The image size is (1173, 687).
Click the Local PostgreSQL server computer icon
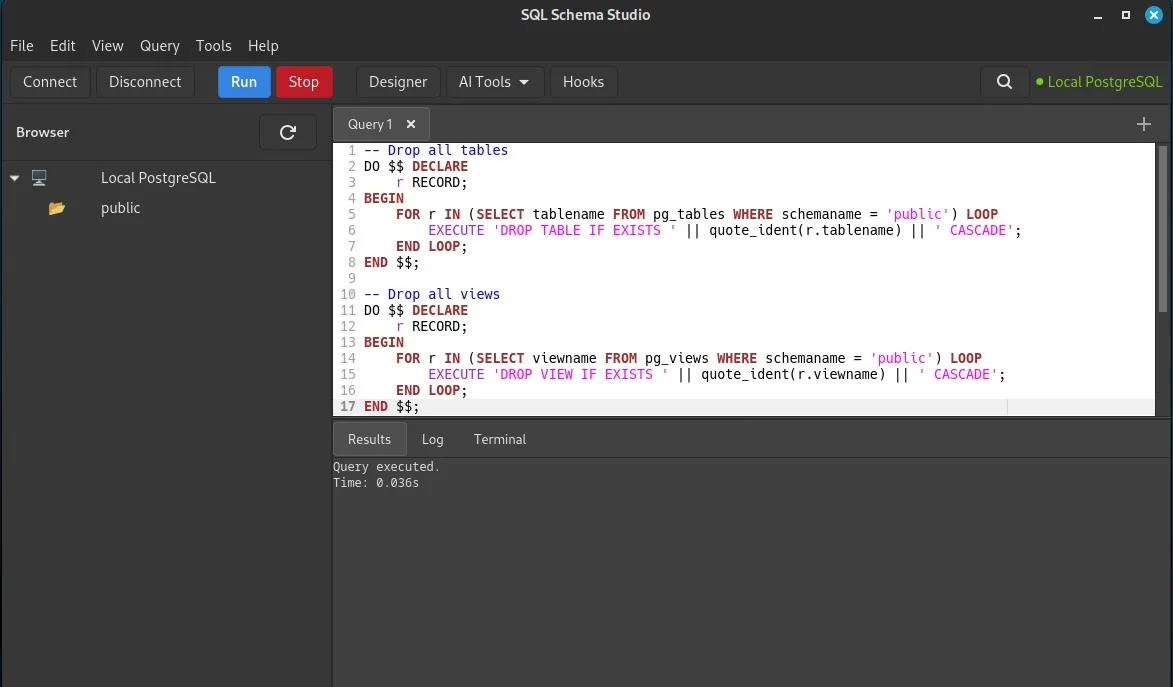(39, 177)
